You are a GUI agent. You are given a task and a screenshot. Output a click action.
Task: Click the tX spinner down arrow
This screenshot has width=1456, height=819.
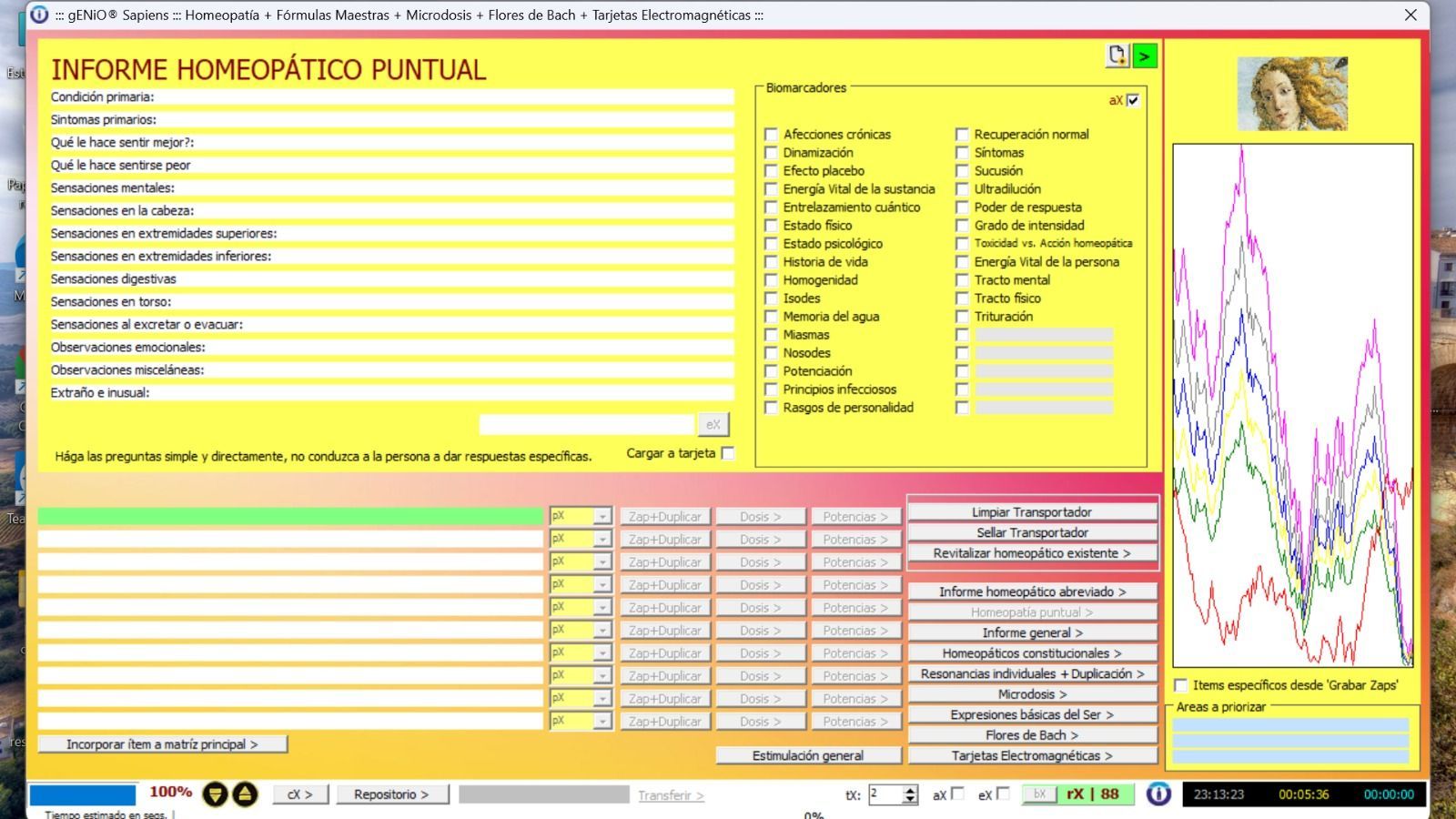click(x=910, y=800)
